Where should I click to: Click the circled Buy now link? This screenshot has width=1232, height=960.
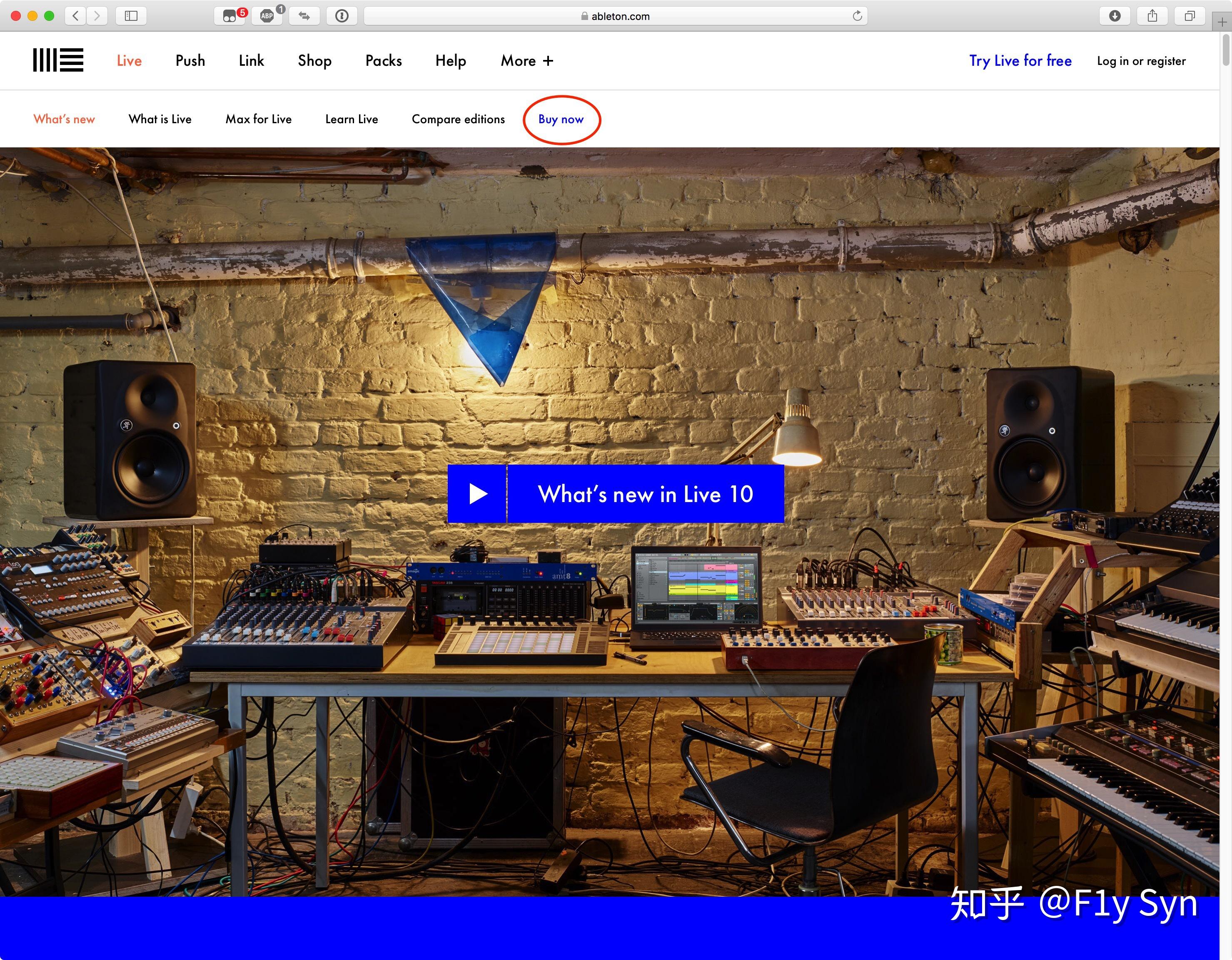(x=561, y=119)
